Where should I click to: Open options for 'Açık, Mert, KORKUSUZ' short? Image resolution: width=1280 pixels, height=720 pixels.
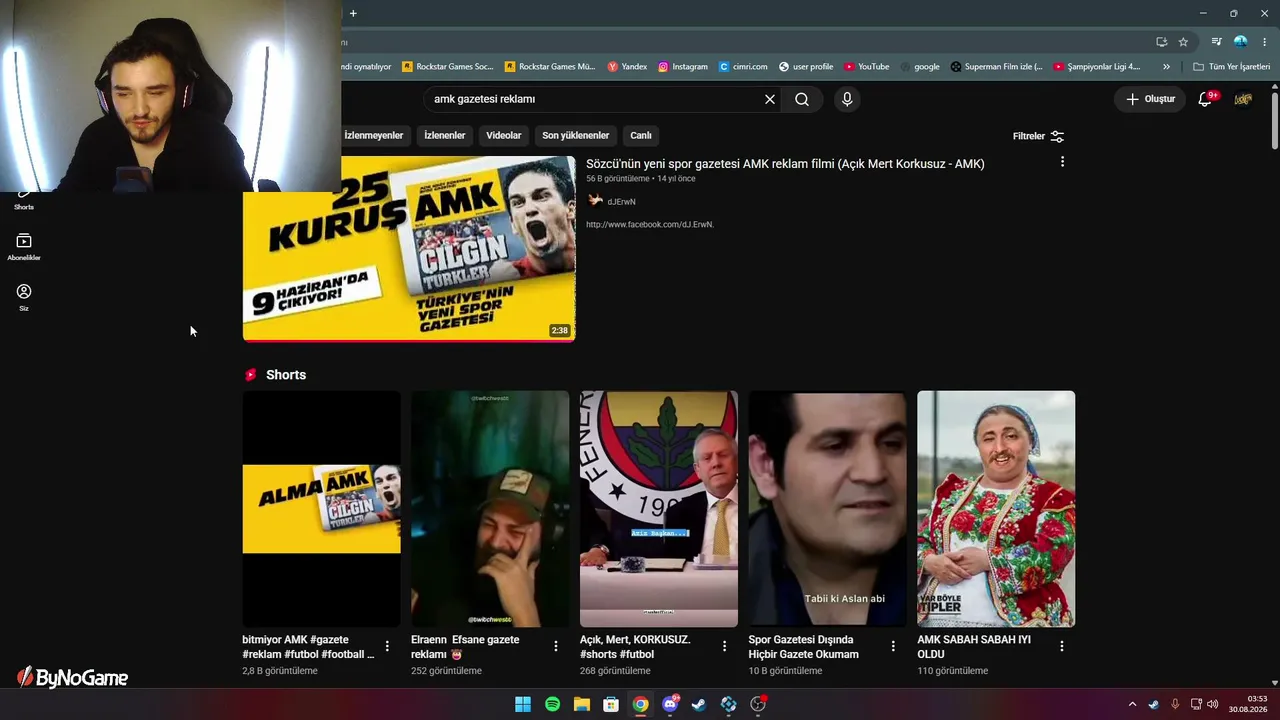[x=725, y=647]
